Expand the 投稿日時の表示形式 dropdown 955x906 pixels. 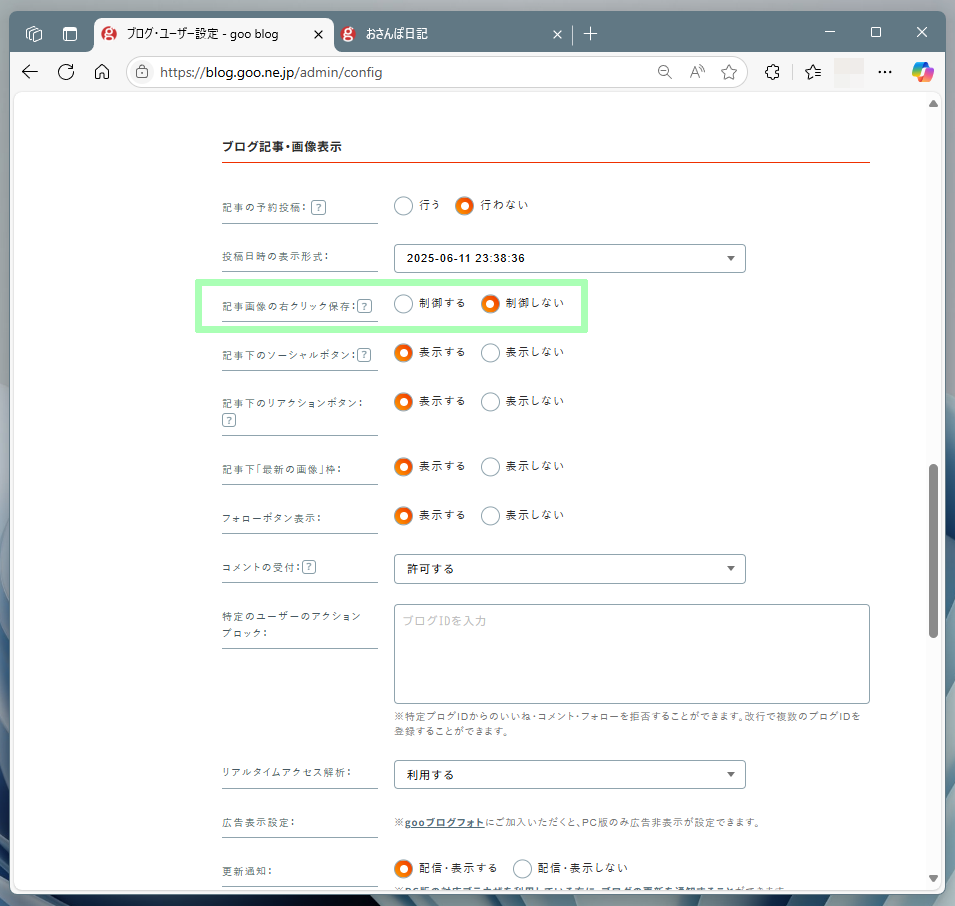pyautogui.click(x=569, y=258)
